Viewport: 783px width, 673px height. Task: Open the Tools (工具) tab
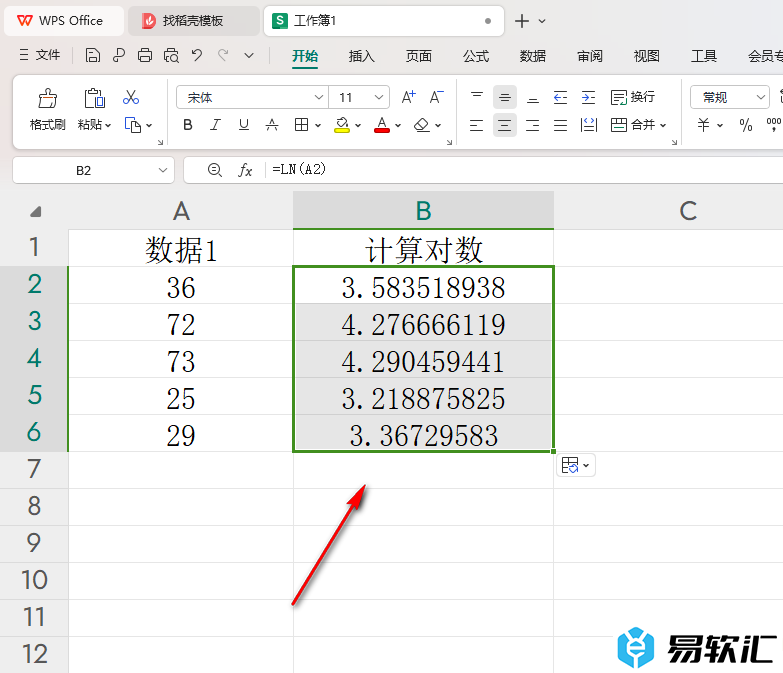pos(704,56)
